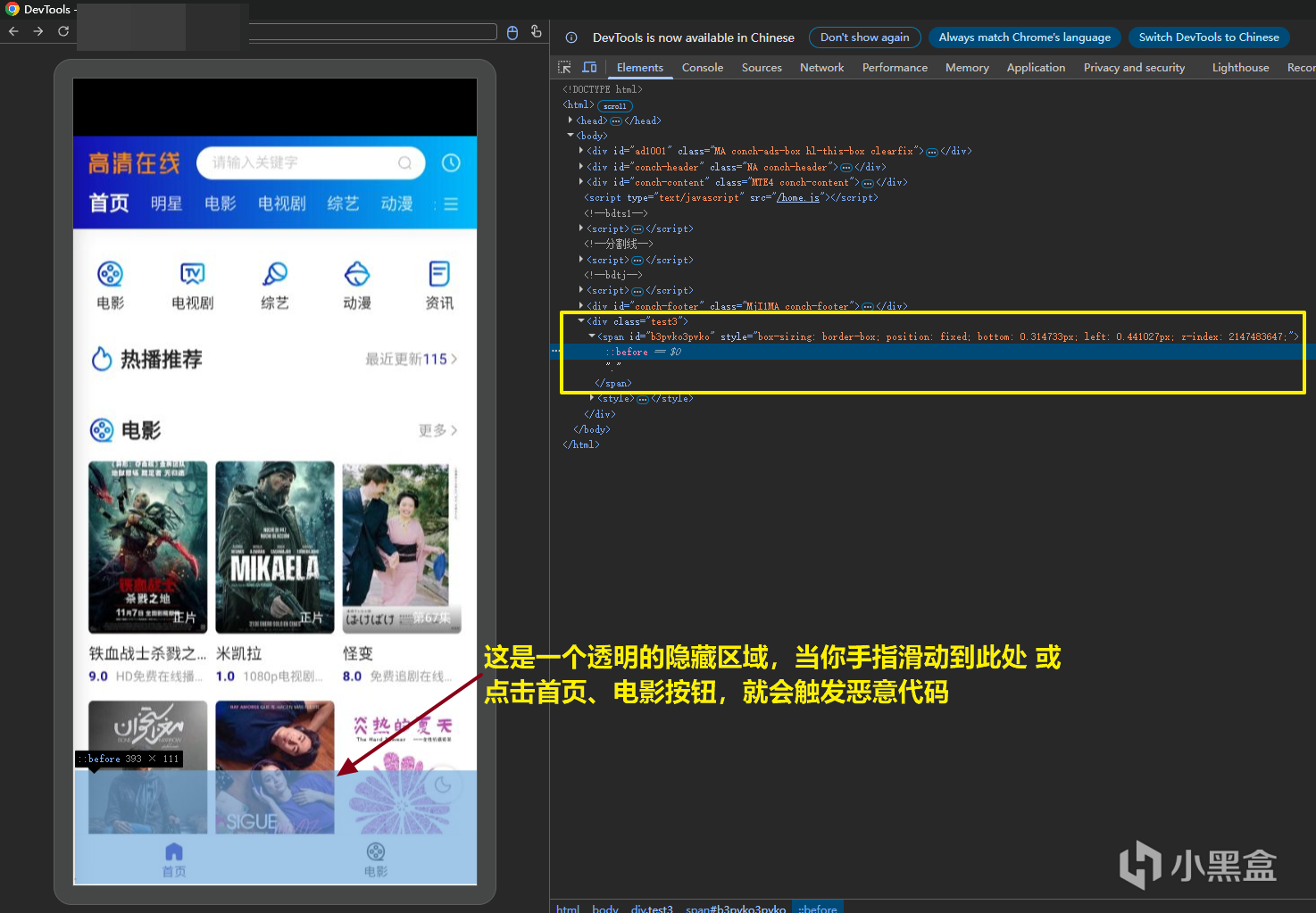
Task: Open the 更多 link in the movies section
Action: pos(437,429)
